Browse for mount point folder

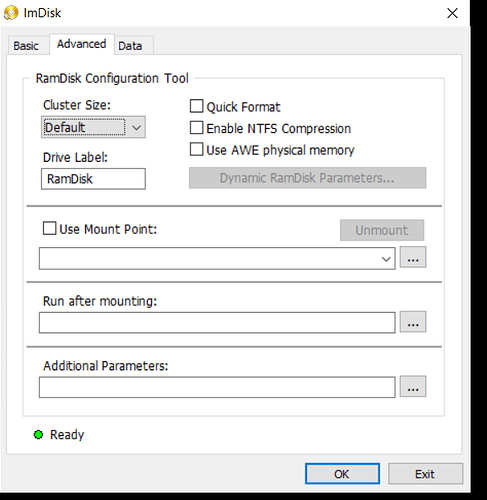pyautogui.click(x=413, y=257)
